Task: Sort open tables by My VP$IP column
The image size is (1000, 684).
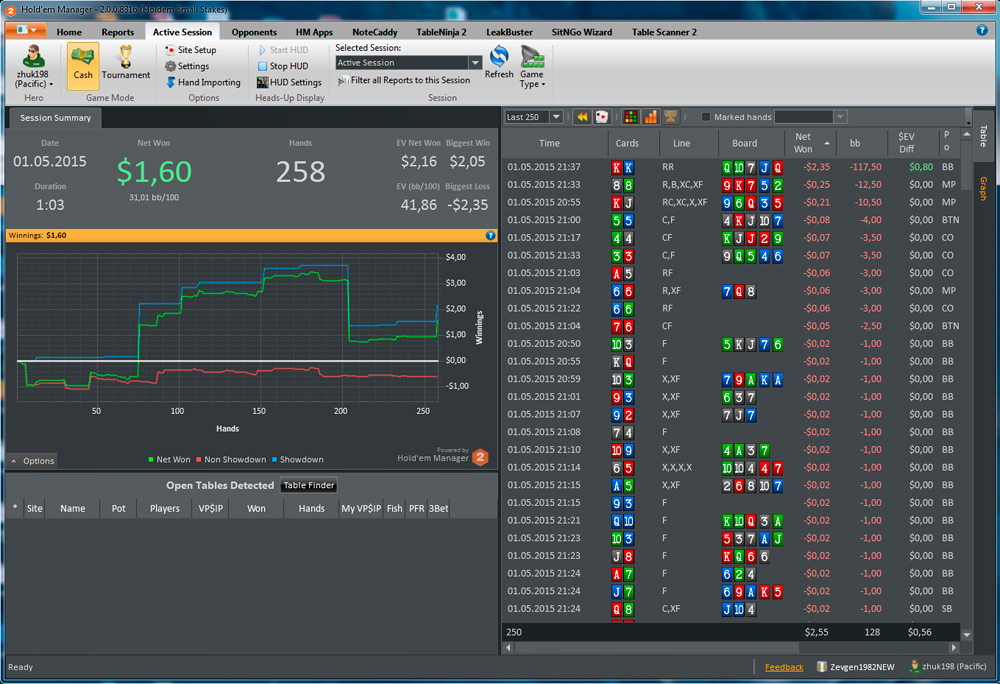Action: 360,509
